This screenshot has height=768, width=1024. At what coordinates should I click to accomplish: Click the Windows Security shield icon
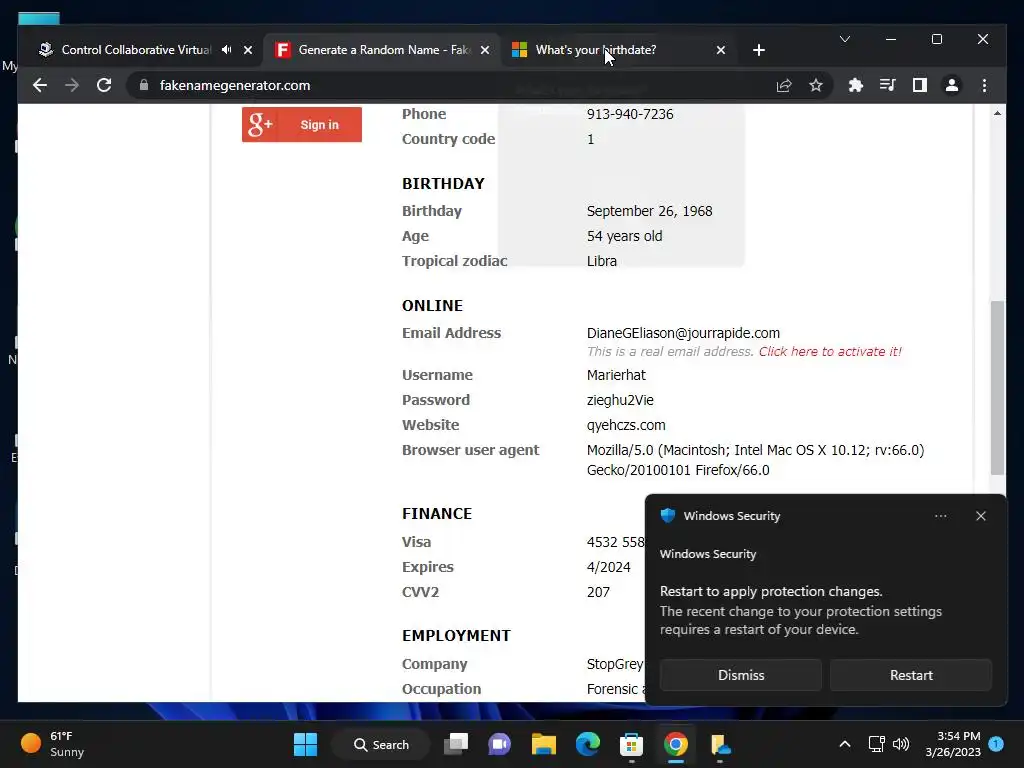pos(667,515)
